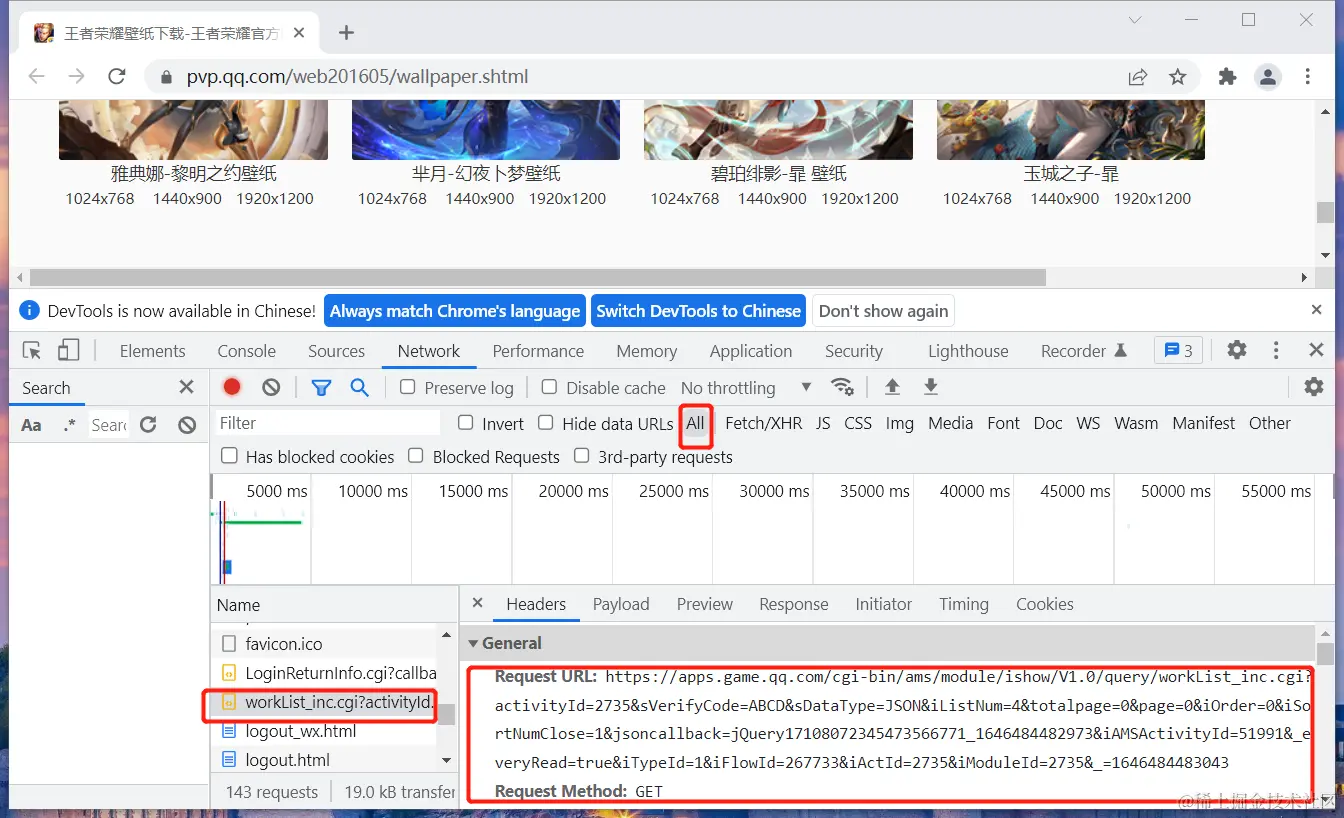Select the logout_wx.html request row
This screenshot has height=818, width=1344.
coord(328,731)
